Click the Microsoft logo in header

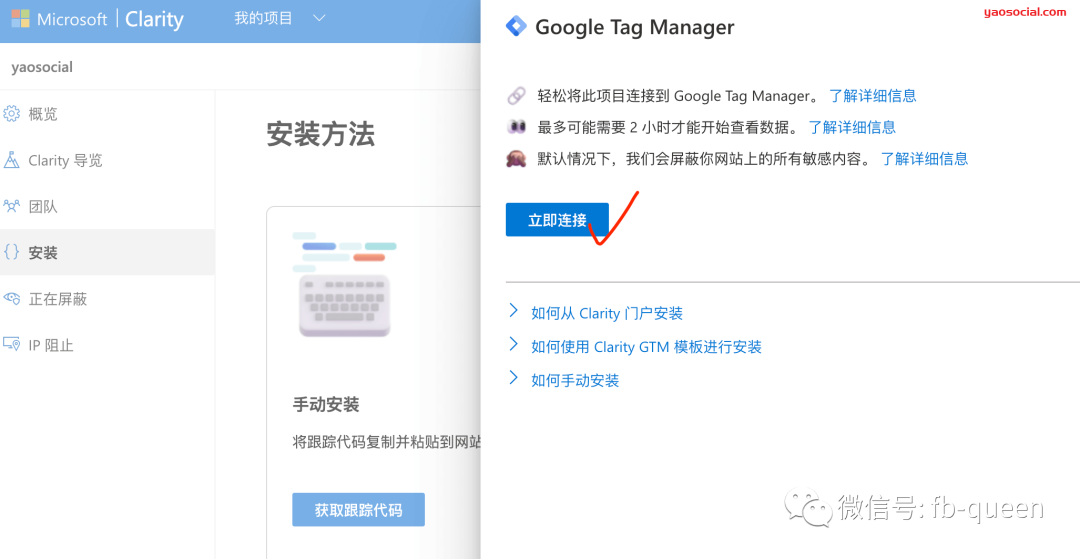click(21, 19)
